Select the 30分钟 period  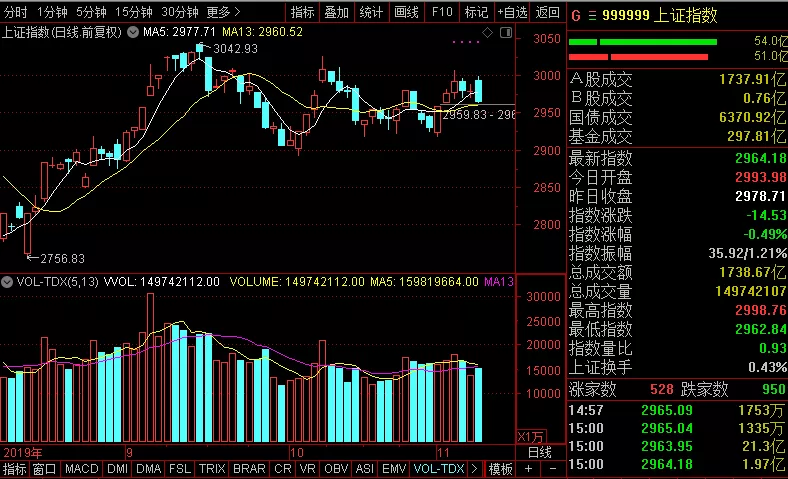coord(179,12)
